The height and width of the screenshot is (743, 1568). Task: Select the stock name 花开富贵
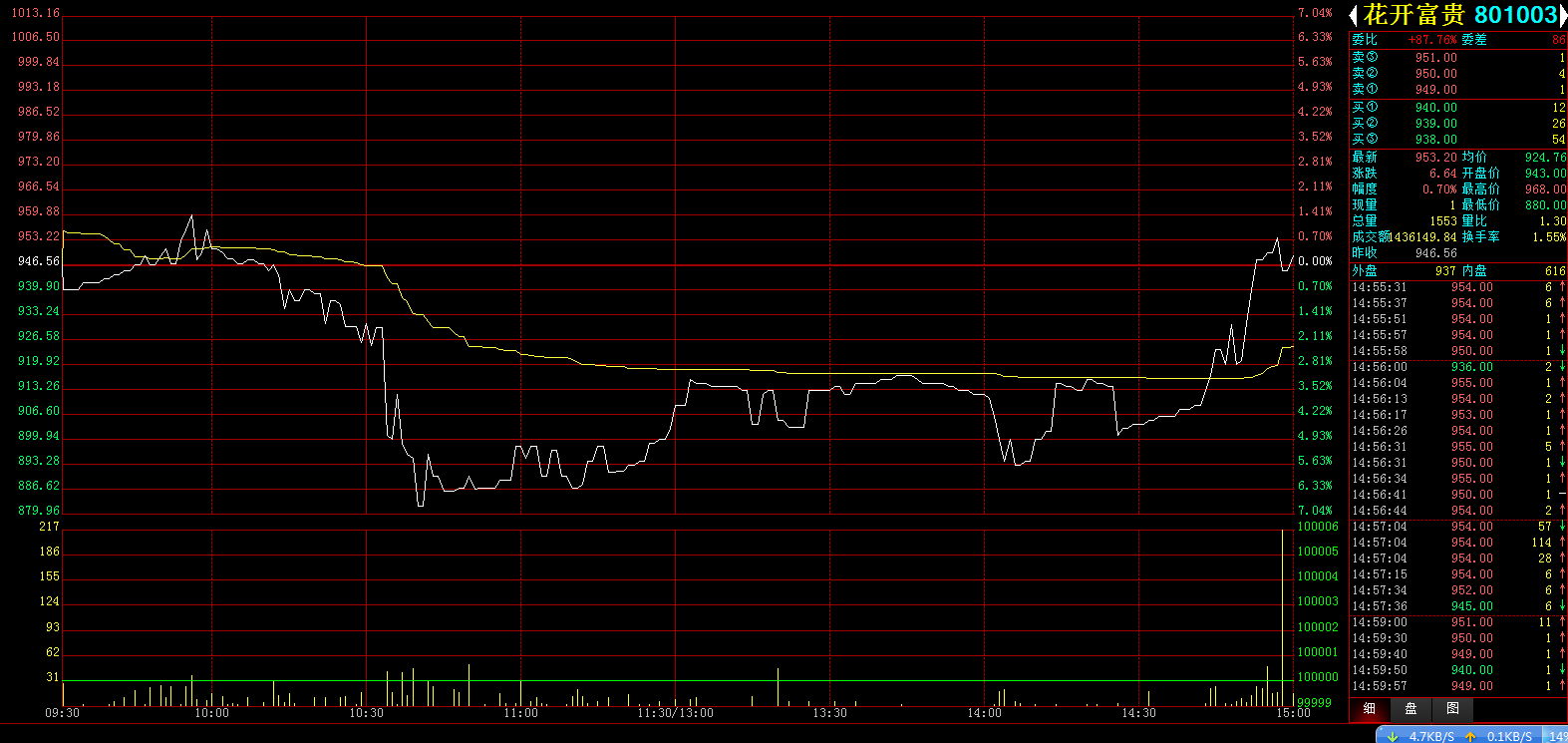tap(1414, 15)
